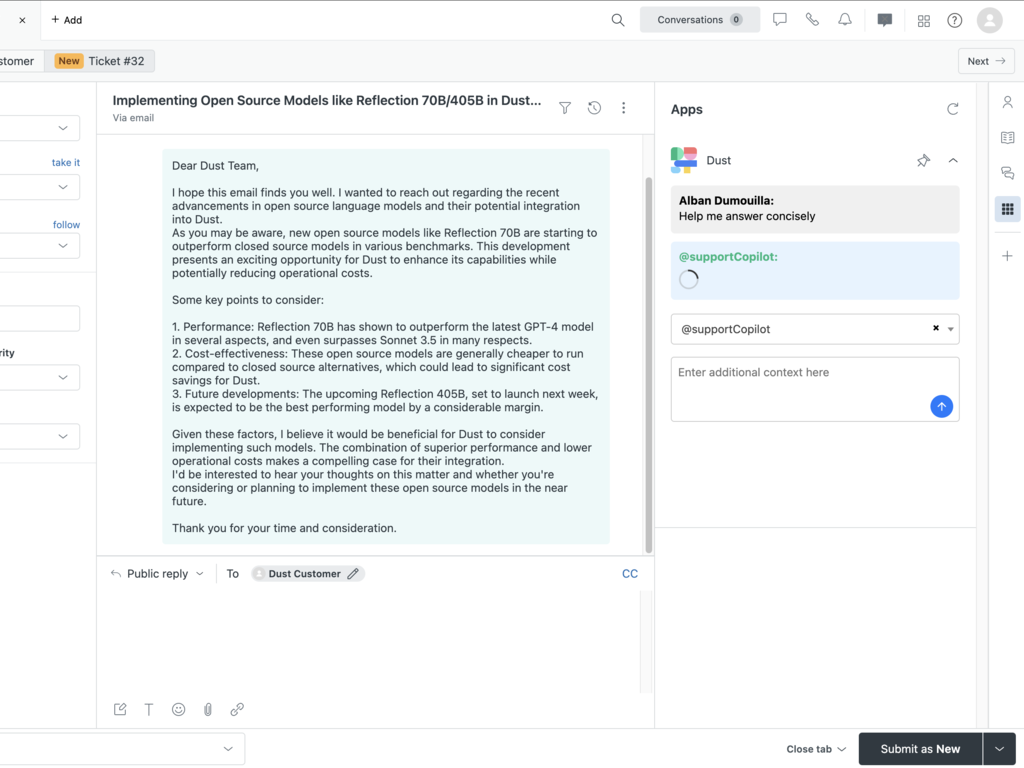This screenshot has width=1024, height=768.
Task: Insert emoji in reply
Action: point(178,709)
